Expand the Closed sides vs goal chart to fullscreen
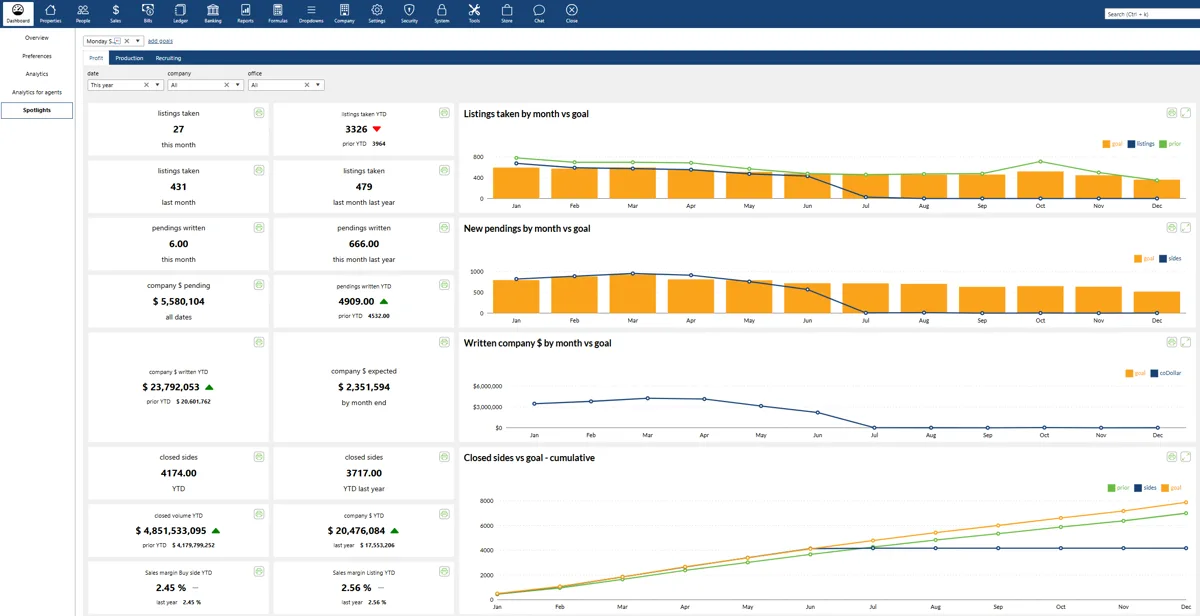1200x616 pixels. click(1186, 457)
